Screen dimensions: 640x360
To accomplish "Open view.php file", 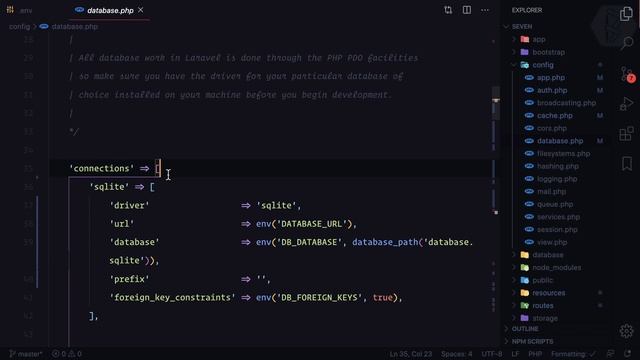I will [552, 242].
